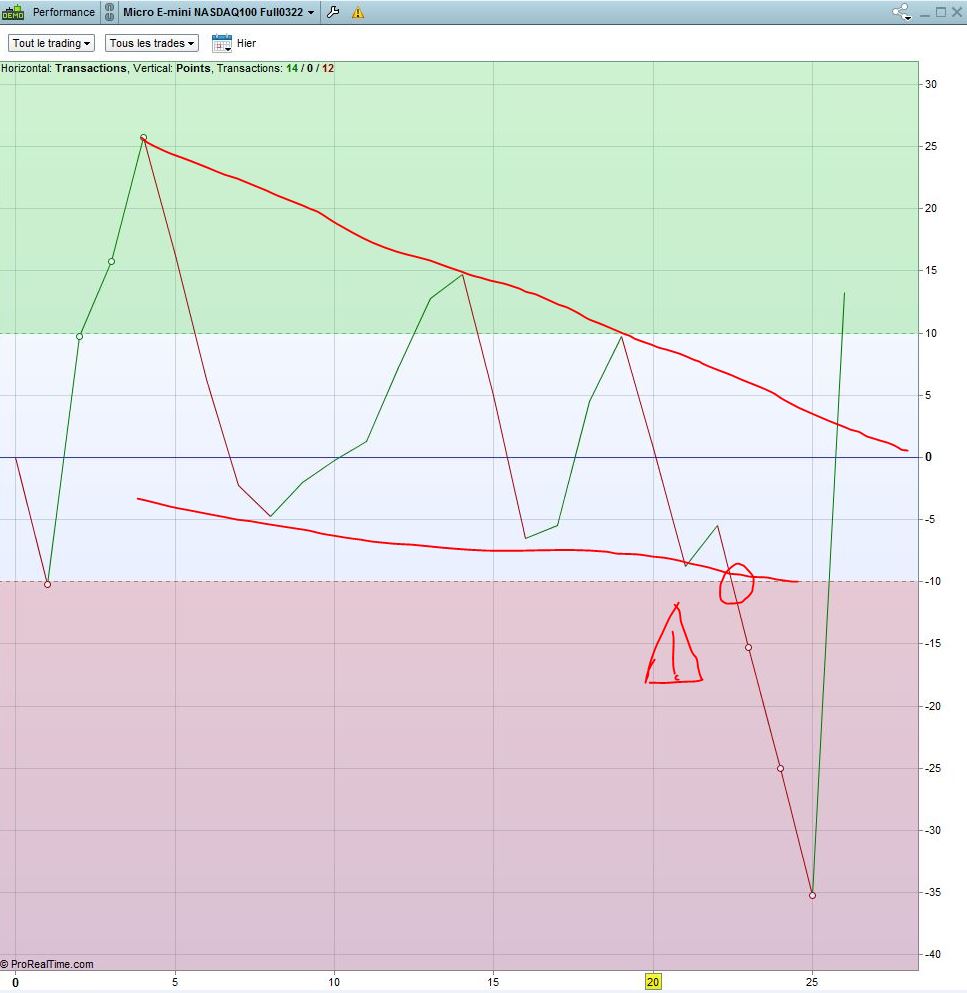Select the lowest data point near -35 points
This screenshot has height=993, width=967.
pyautogui.click(x=812, y=895)
